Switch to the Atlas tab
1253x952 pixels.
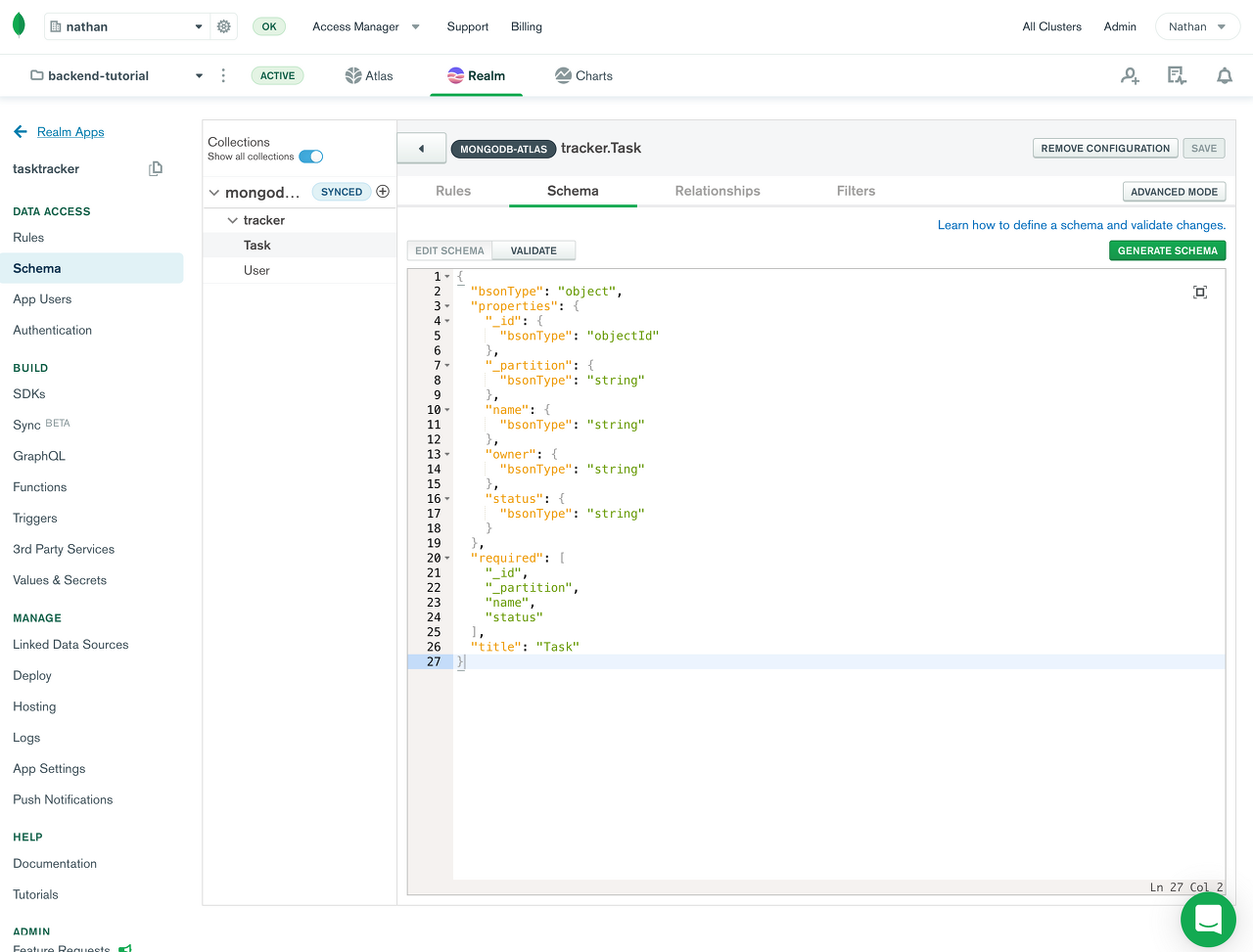click(x=369, y=75)
